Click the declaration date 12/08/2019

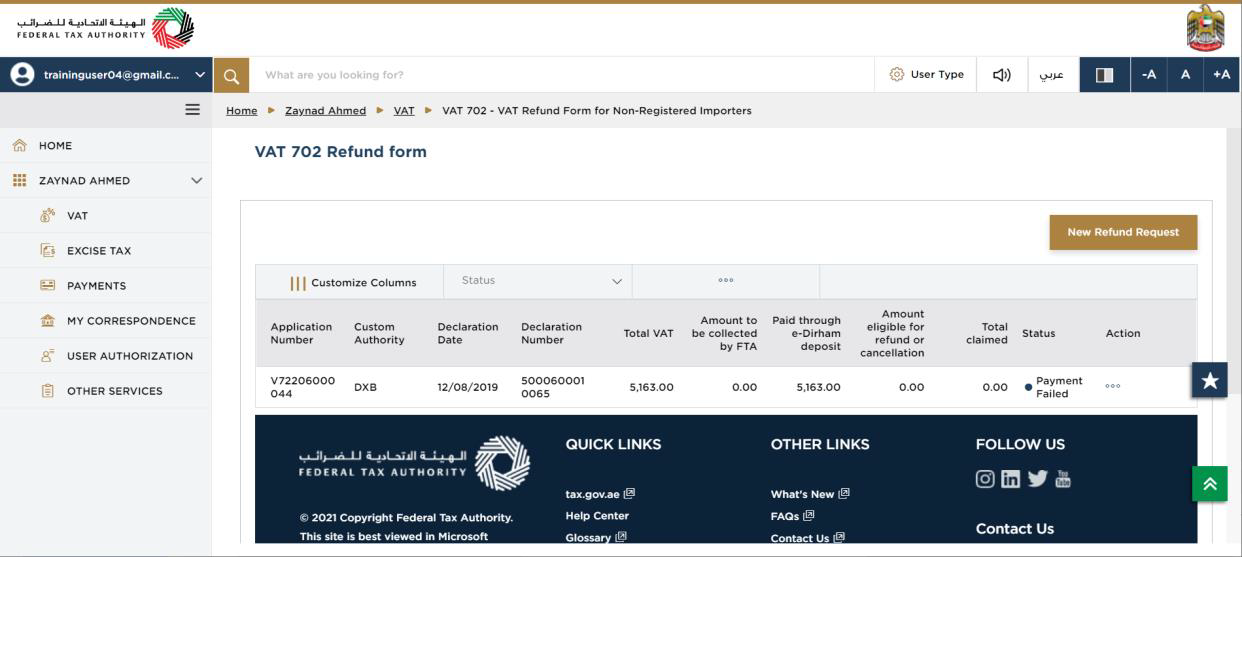[468, 387]
